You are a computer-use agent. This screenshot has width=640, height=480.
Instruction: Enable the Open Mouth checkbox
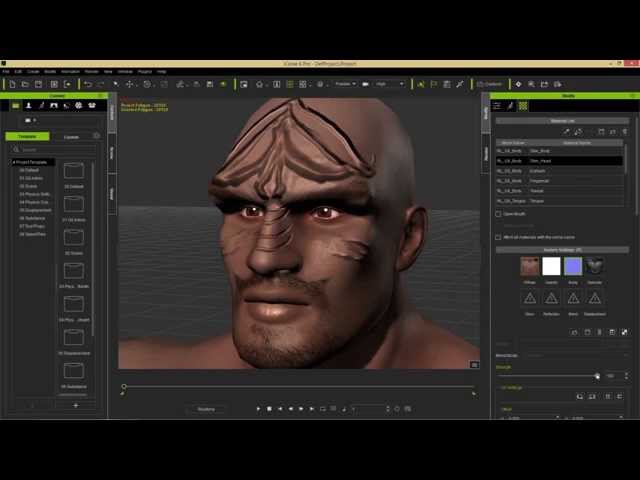(498, 214)
